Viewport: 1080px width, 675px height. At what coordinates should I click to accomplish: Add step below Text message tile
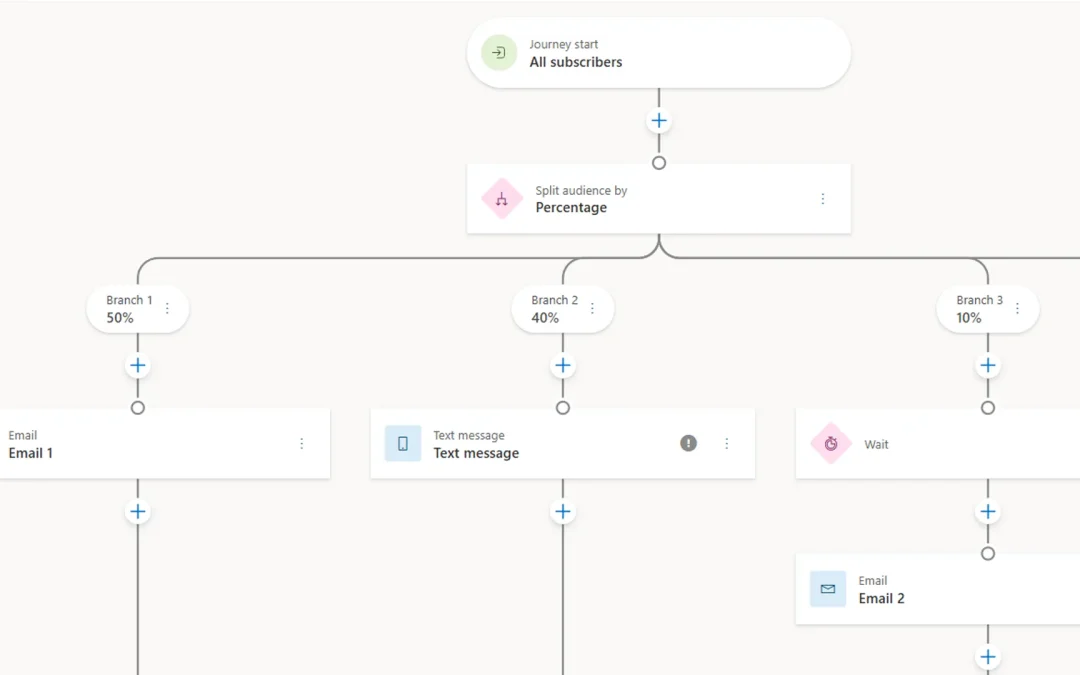[x=563, y=512]
